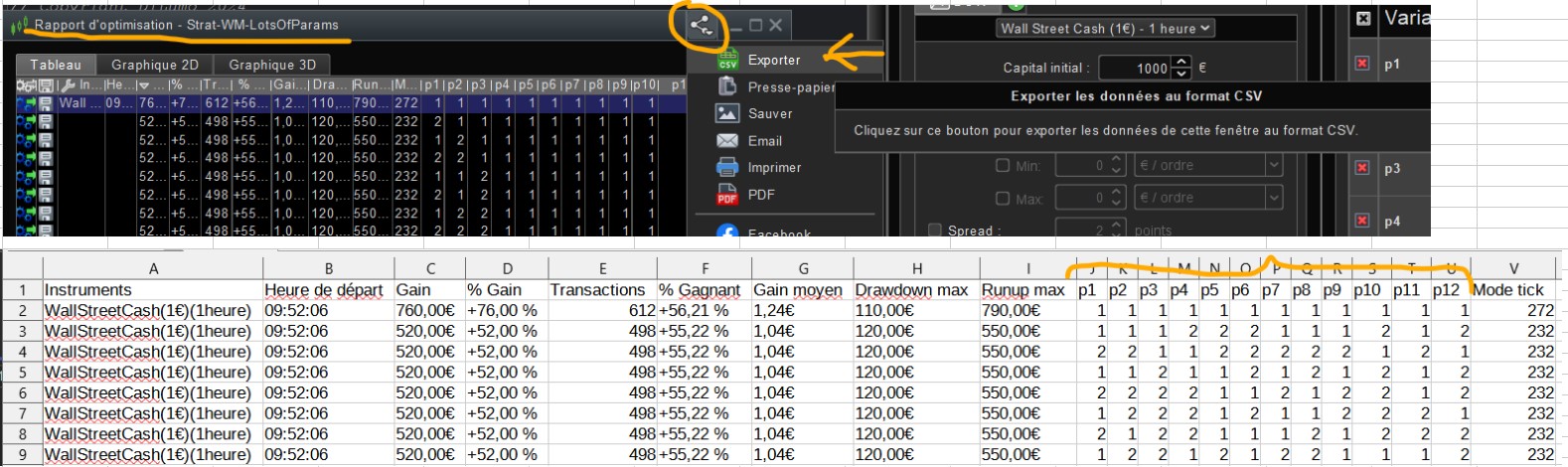Increase Capital initial with the up arrow
The image size is (1568, 467).
tap(1180, 63)
